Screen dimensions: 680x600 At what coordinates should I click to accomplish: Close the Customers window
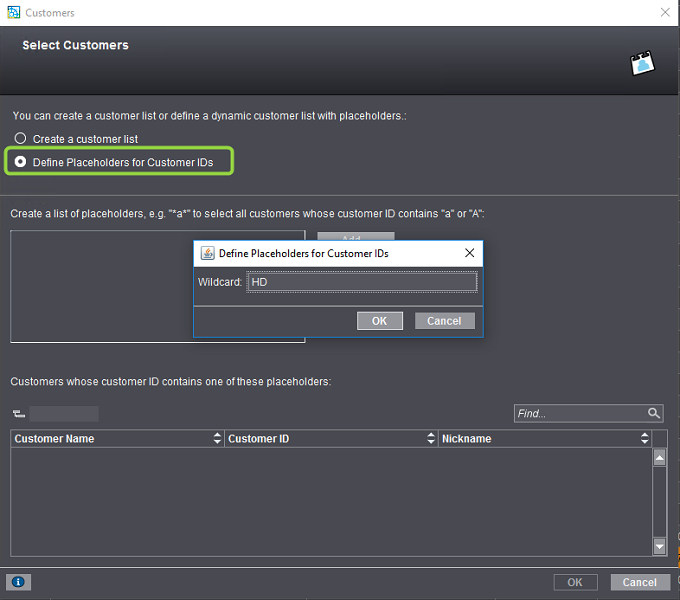coord(665,12)
